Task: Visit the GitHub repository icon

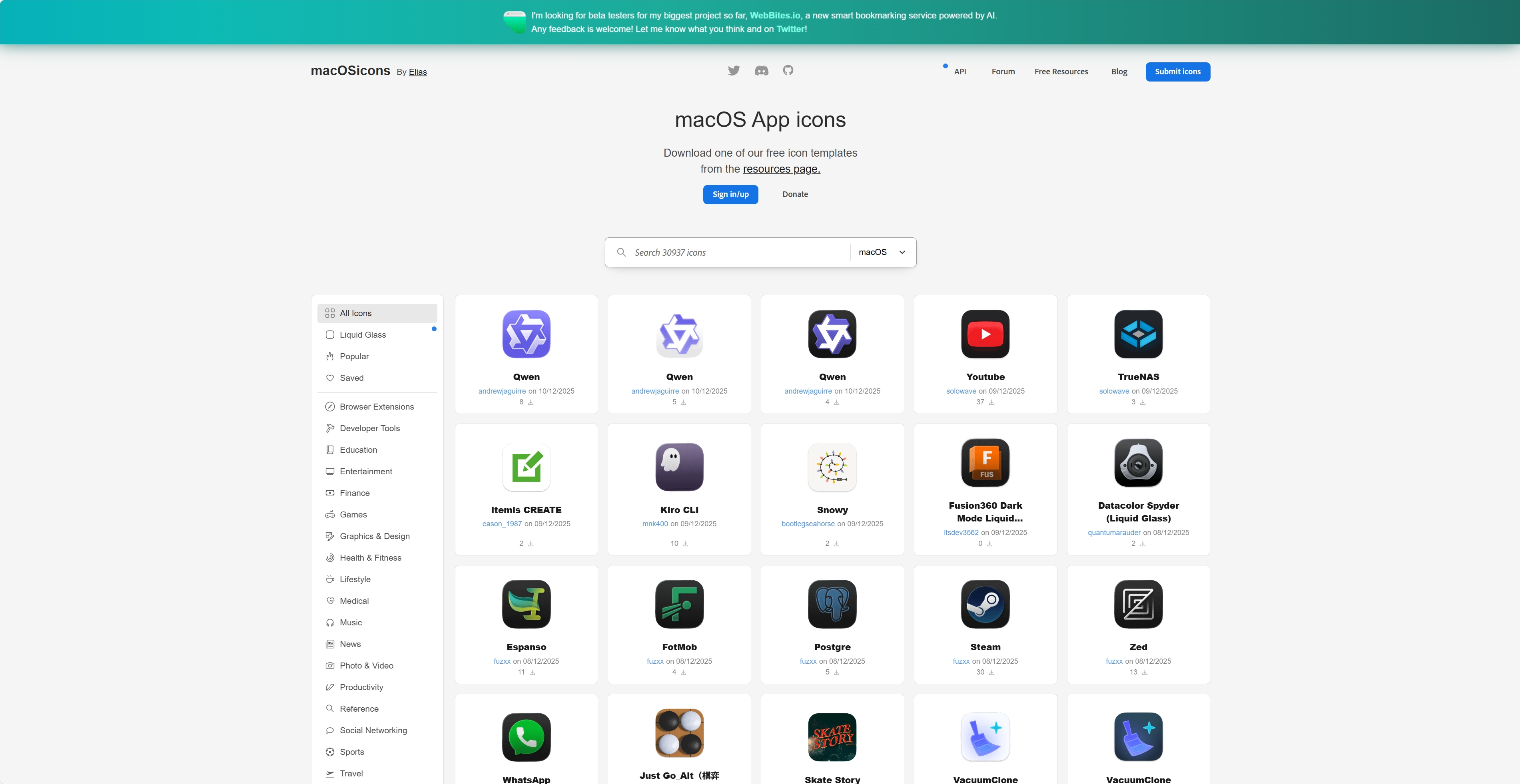Action: (x=788, y=70)
